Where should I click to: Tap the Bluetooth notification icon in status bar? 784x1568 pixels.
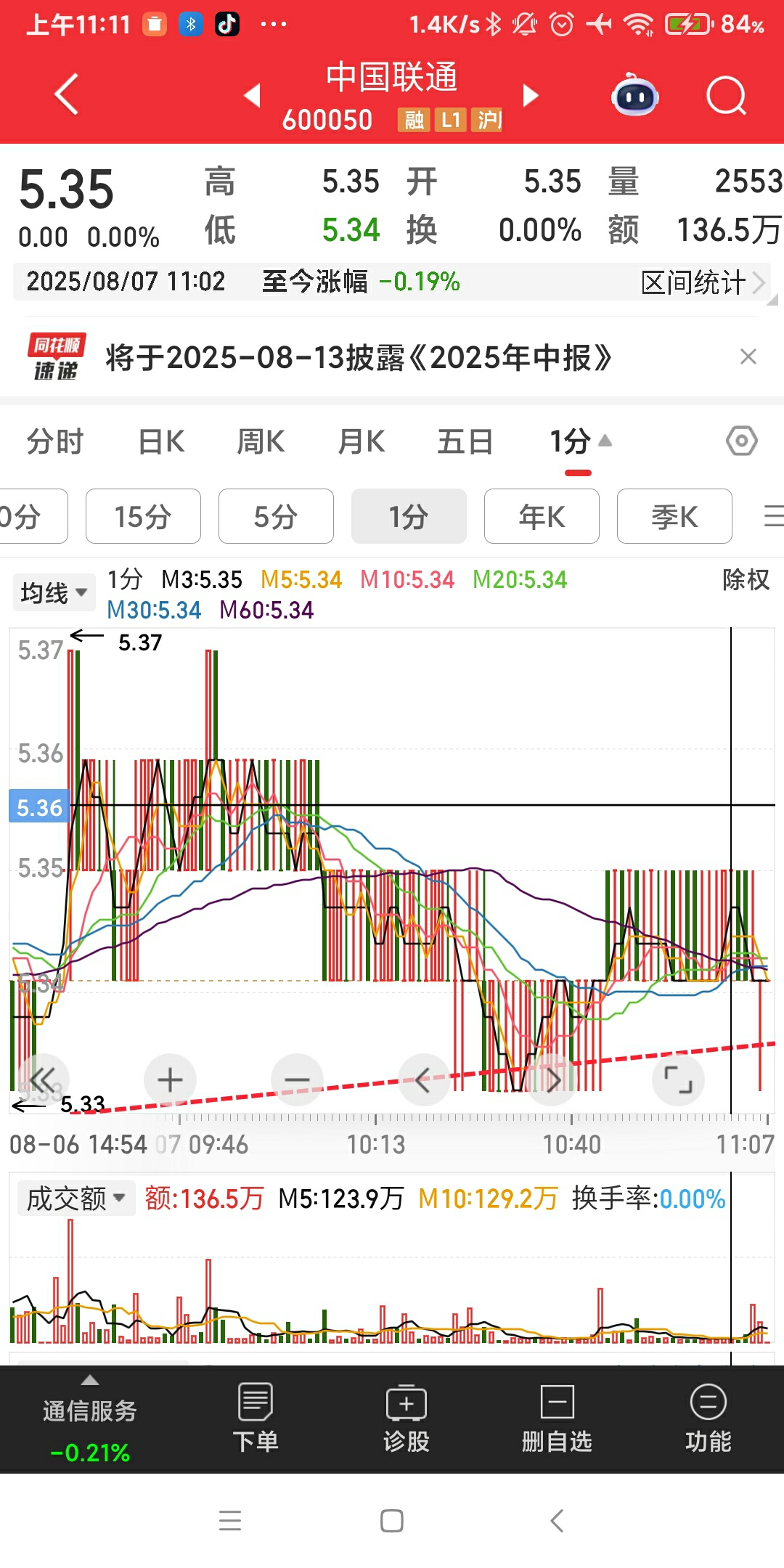point(191,25)
